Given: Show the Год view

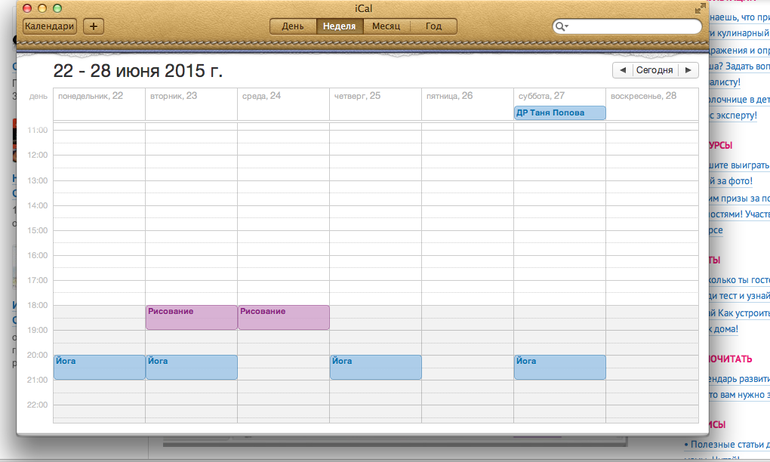Looking at the screenshot, I should 433,26.
